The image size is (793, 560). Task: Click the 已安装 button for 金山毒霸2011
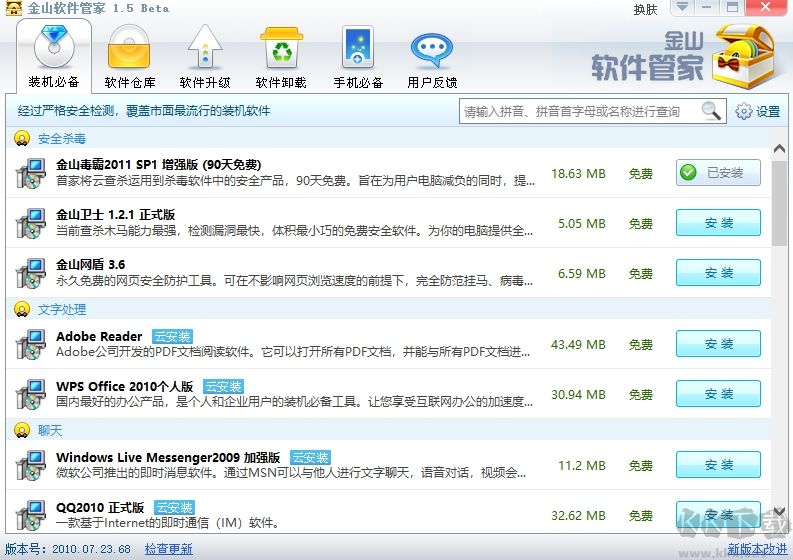pyautogui.click(x=718, y=173)
